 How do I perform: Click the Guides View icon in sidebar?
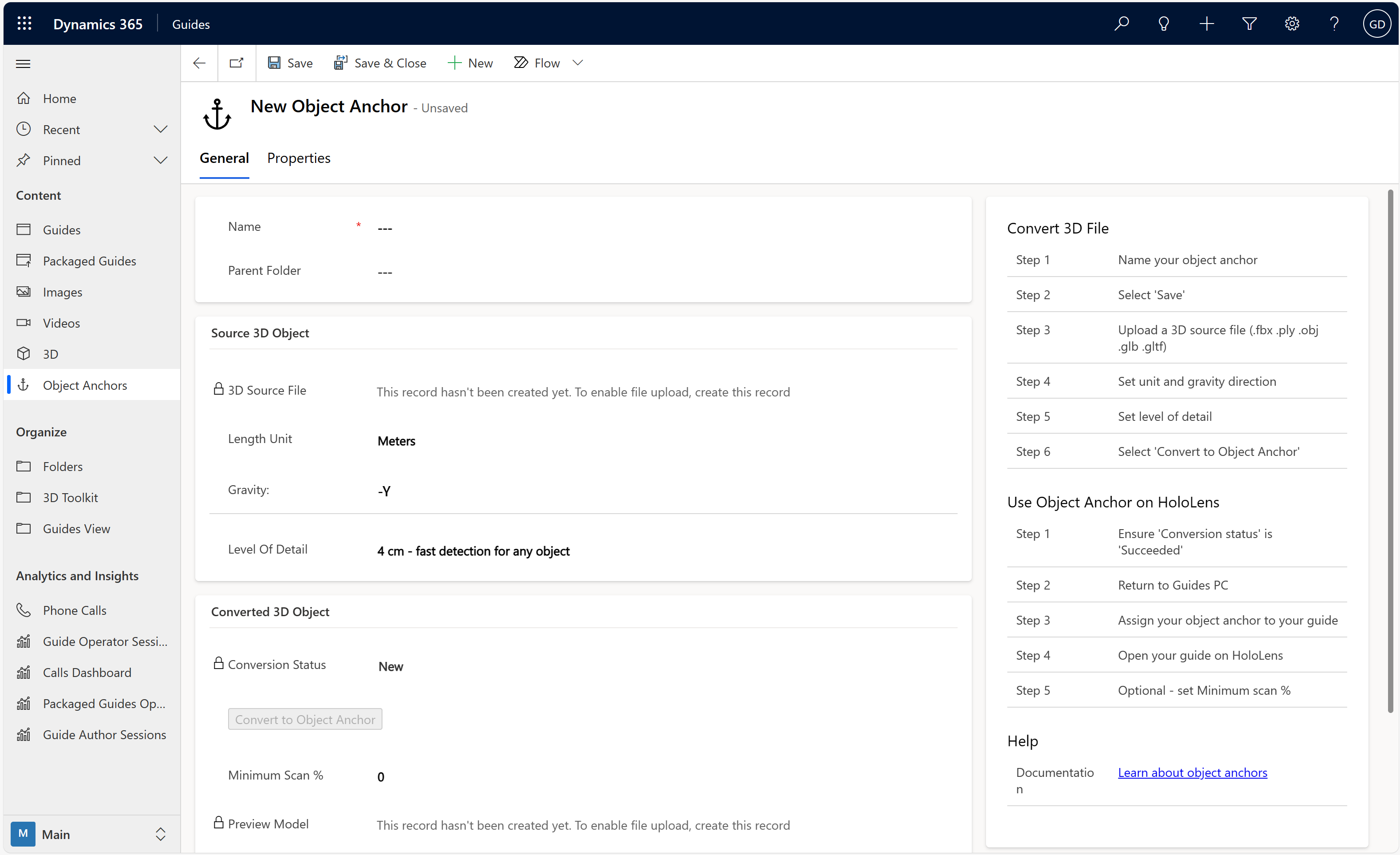click(23, 528)
